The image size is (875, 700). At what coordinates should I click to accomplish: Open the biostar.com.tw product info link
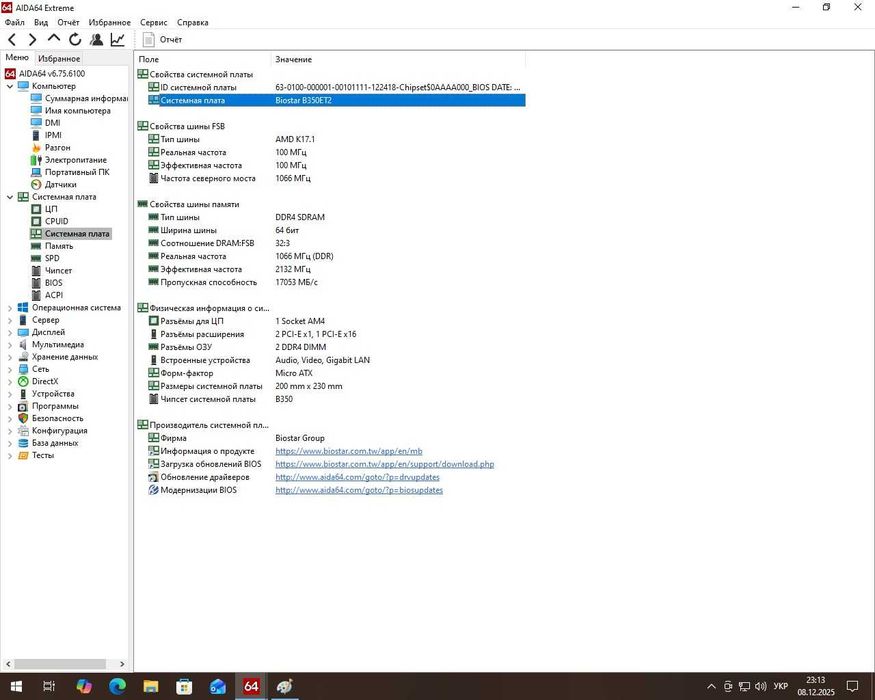pos(349,452)
